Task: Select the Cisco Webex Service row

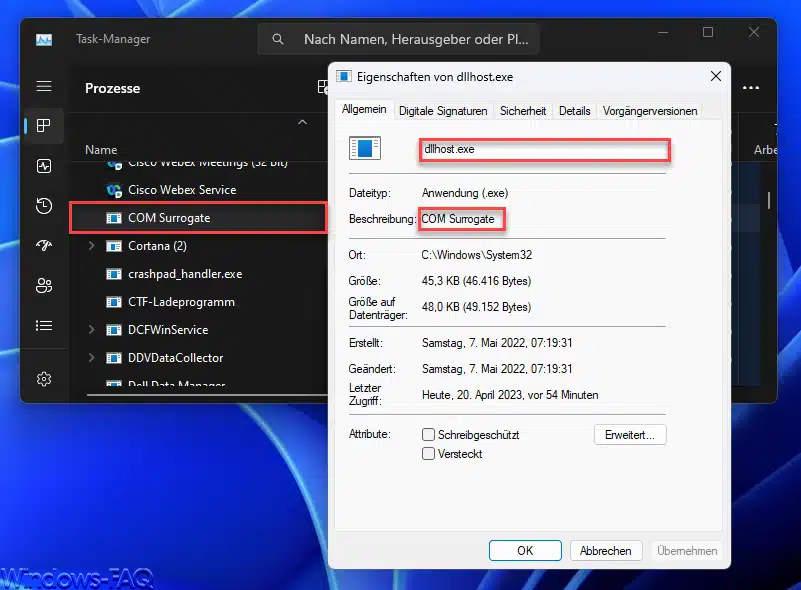Action: click(x=198, y=190)
